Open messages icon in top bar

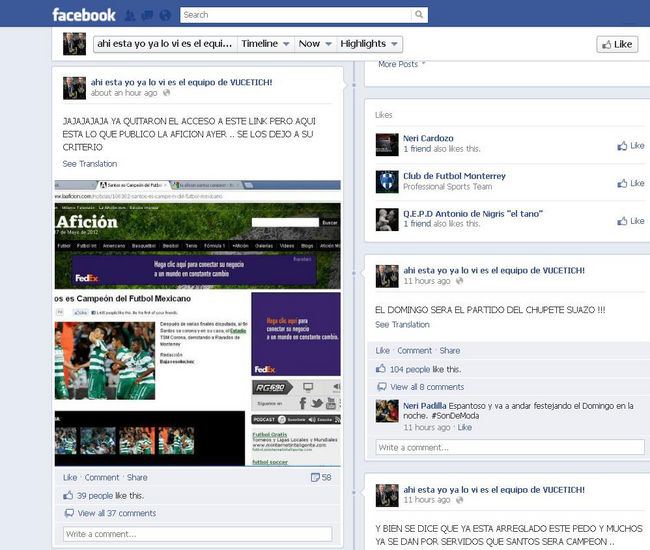(147, 15)
